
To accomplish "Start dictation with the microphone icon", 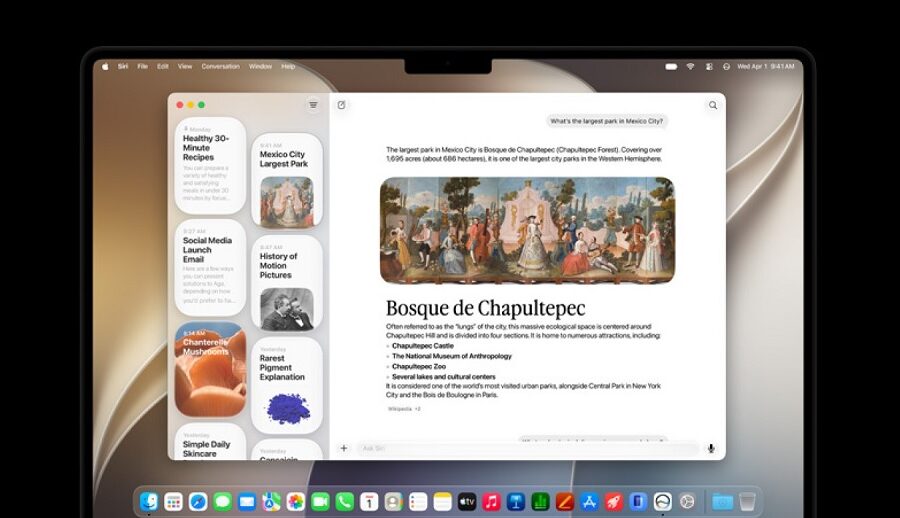I will point(711,449).
